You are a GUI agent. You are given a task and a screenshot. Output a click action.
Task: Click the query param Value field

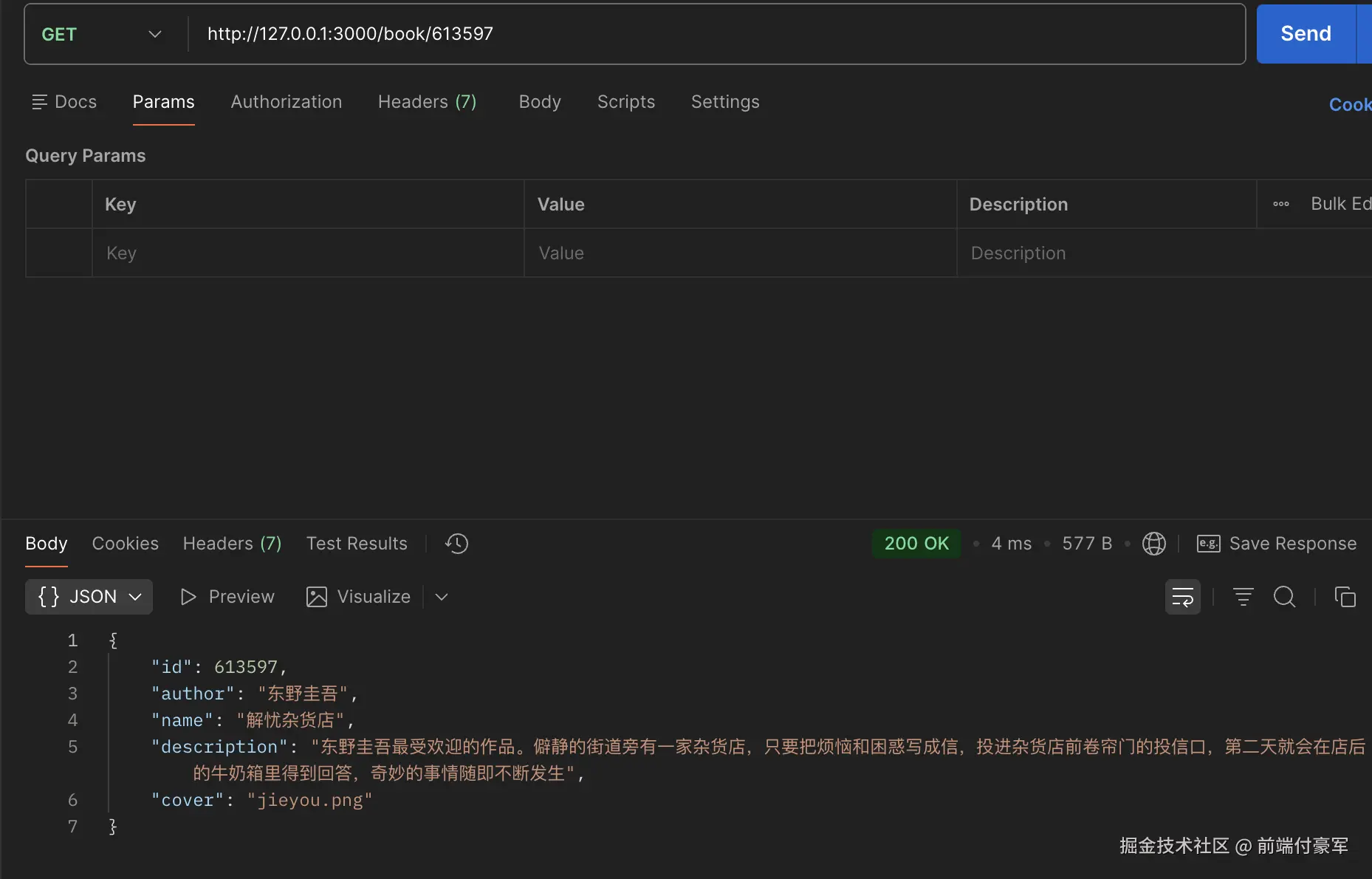[741, 253]
